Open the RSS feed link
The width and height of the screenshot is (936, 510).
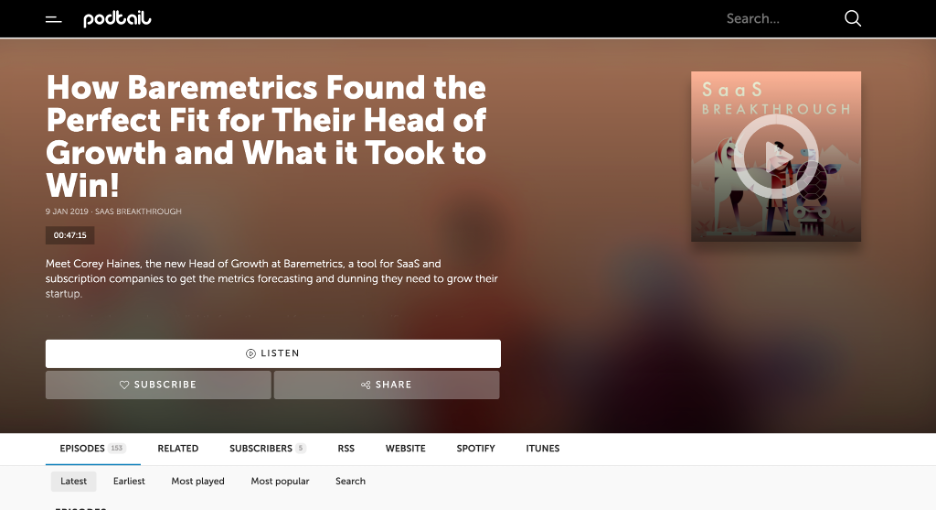(x=346, y=449)
